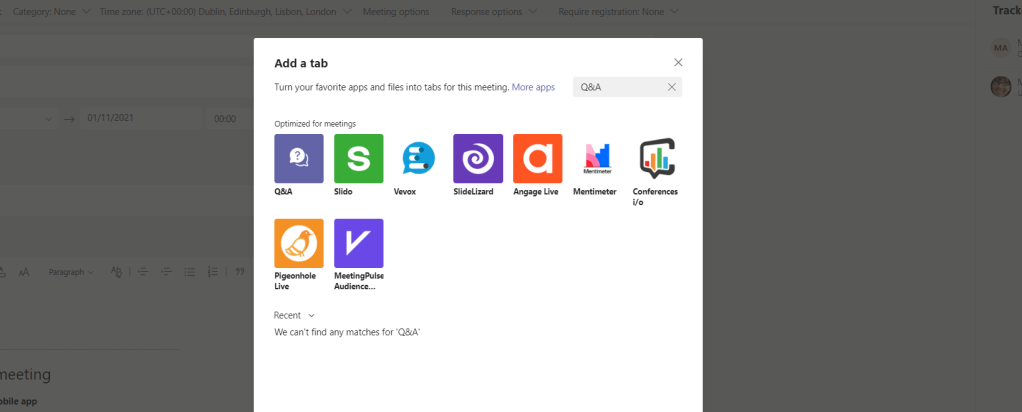
Task: Add the Pigeonhole Live app
Action: tap(298, 243)
